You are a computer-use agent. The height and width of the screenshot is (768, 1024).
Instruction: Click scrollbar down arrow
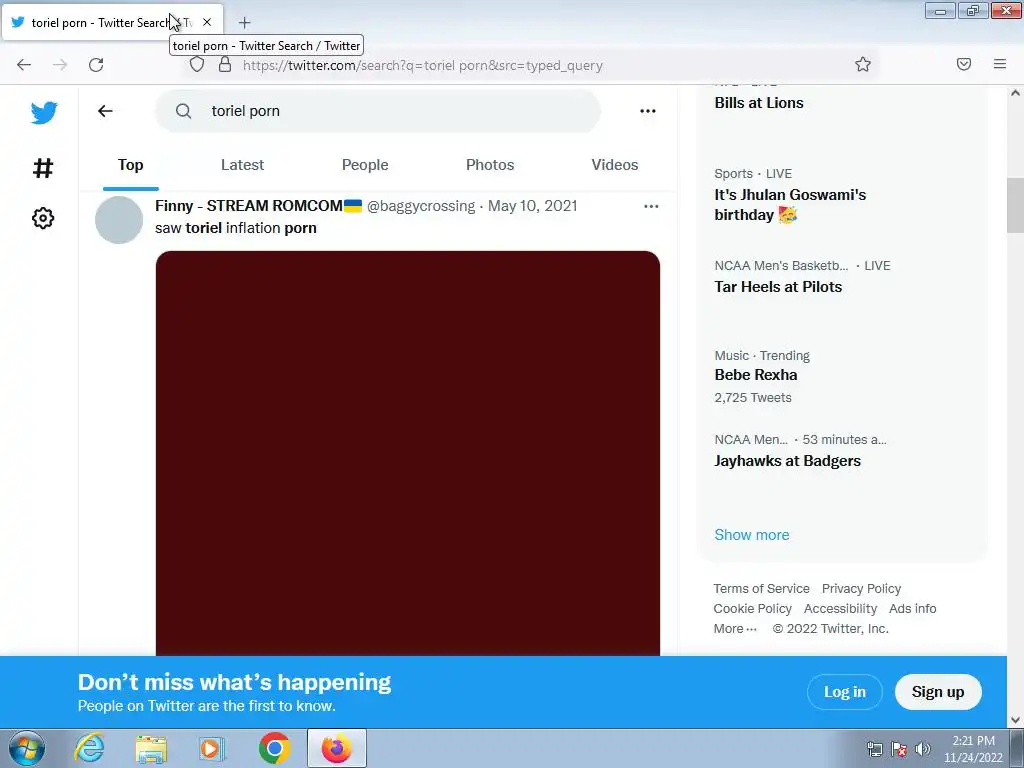click(x=1015, y=720)
